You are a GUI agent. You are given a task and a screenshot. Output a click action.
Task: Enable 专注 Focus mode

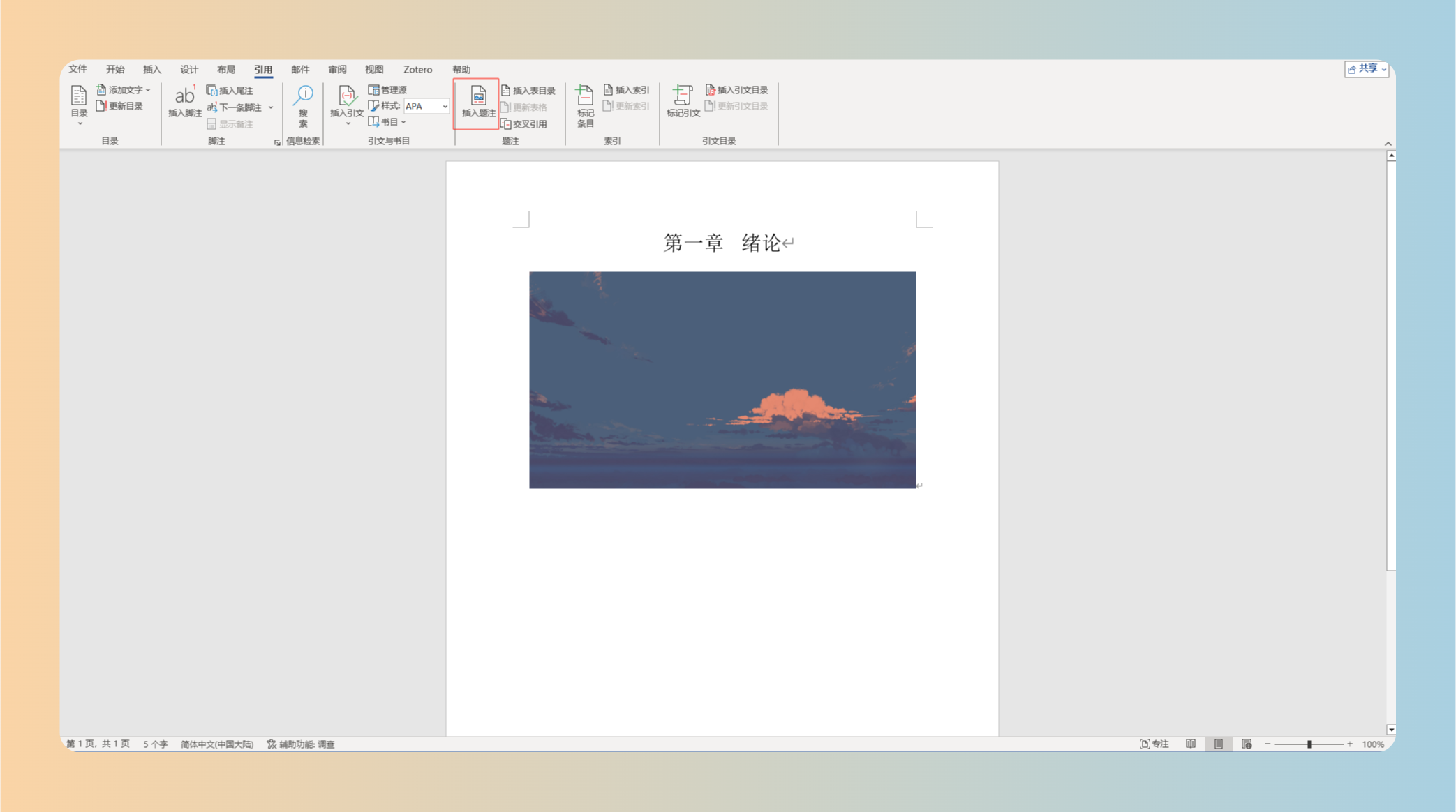pyautogui.click(x=1154, y=744)
